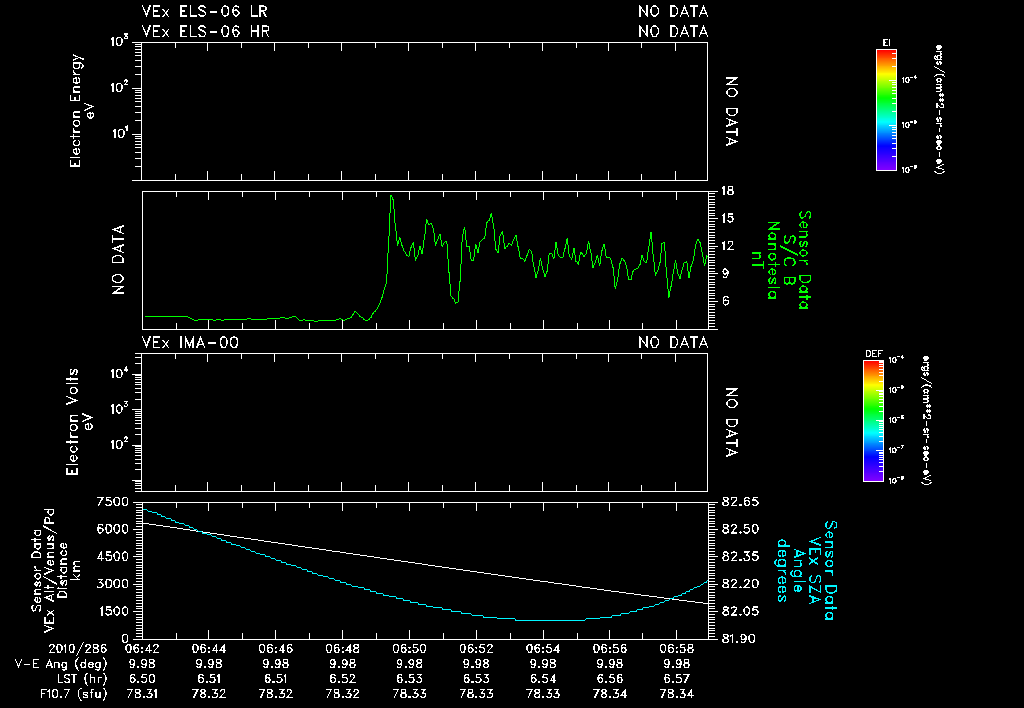Click the 6000 km altitude tick label
Screen dimensions: 1024x708
coord(112,529)
